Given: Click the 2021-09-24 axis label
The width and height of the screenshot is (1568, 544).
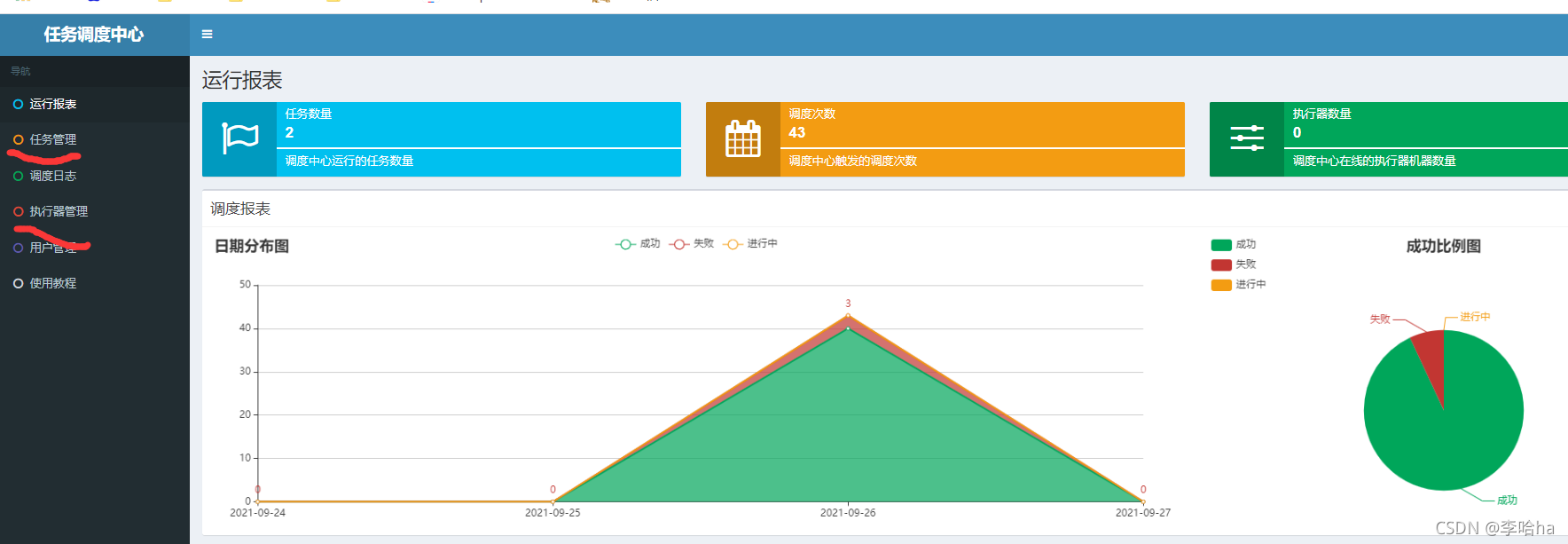Looking at the screenshot, I should point(258,513).
